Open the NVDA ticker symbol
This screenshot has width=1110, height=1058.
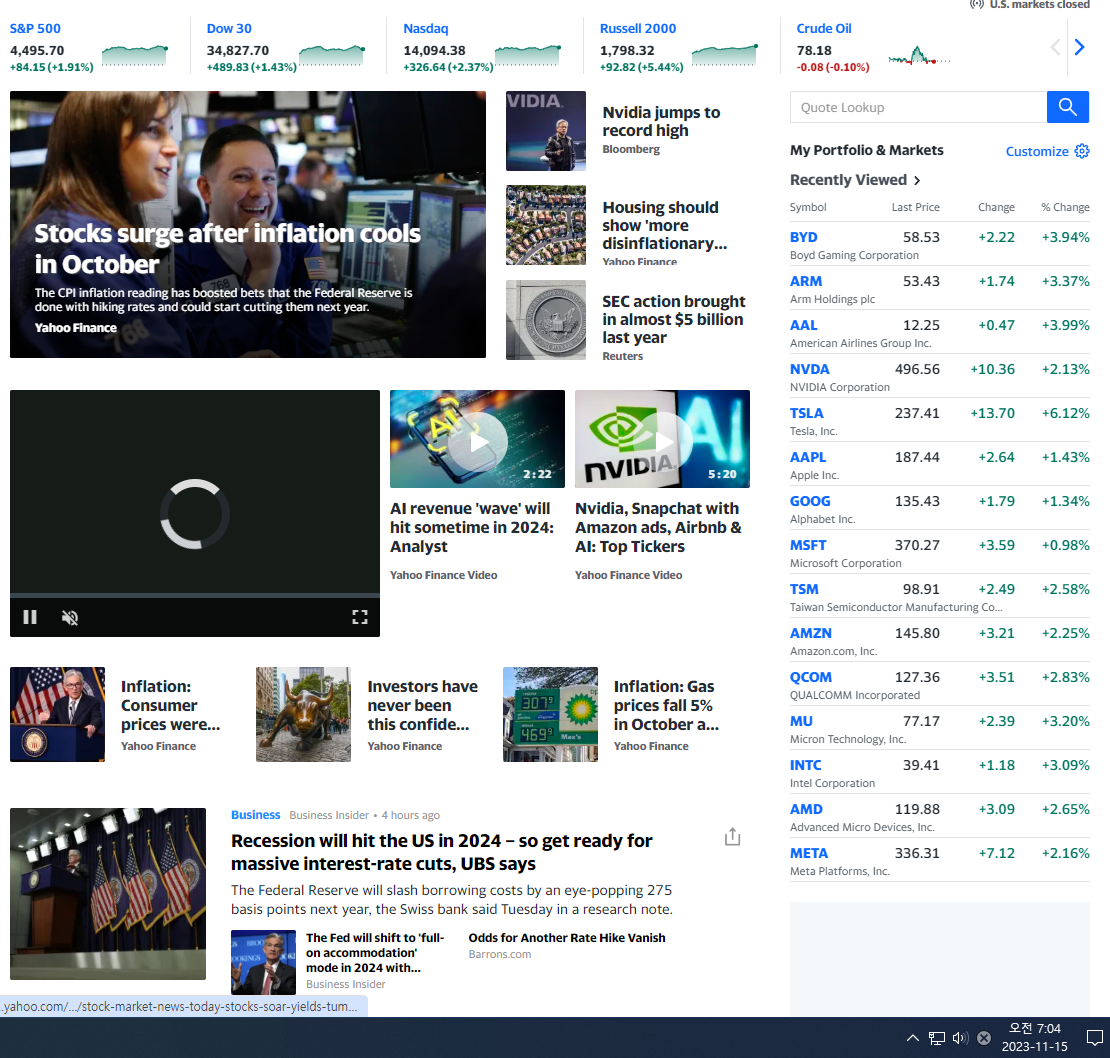coord(809,369)
